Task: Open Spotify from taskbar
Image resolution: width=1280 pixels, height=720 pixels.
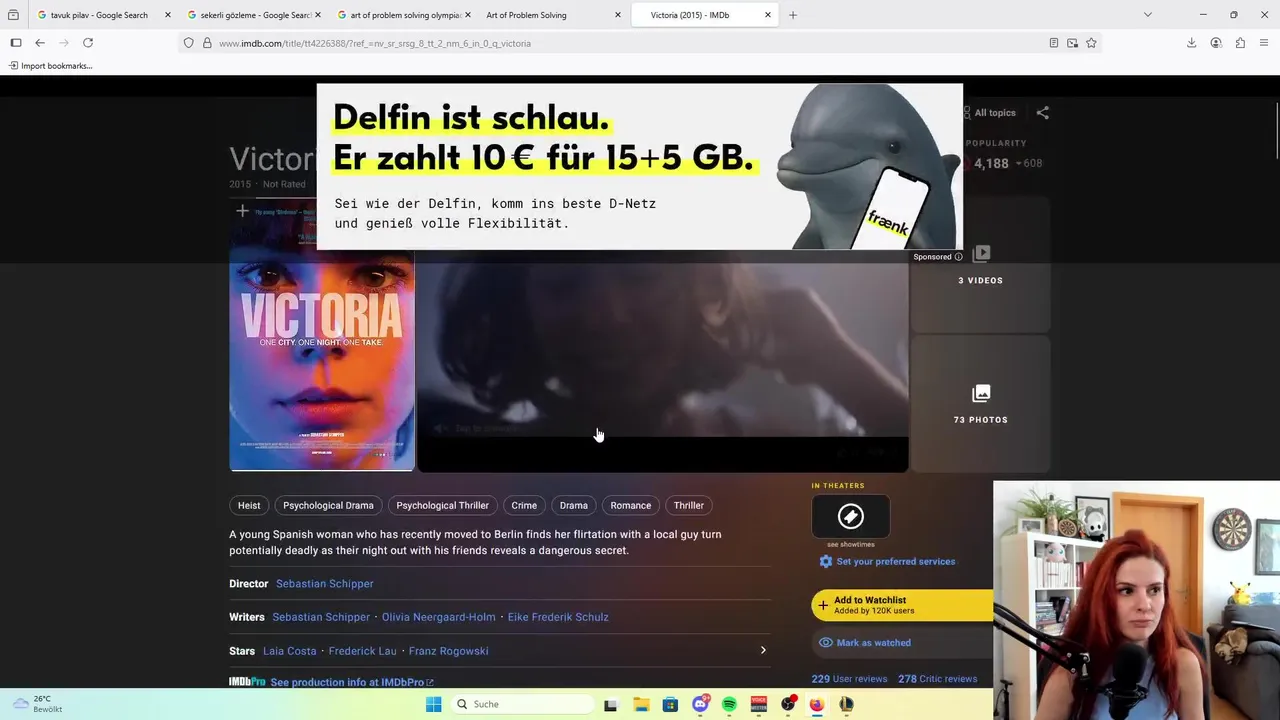Action: pyautogui.click(x=729, y=704)
